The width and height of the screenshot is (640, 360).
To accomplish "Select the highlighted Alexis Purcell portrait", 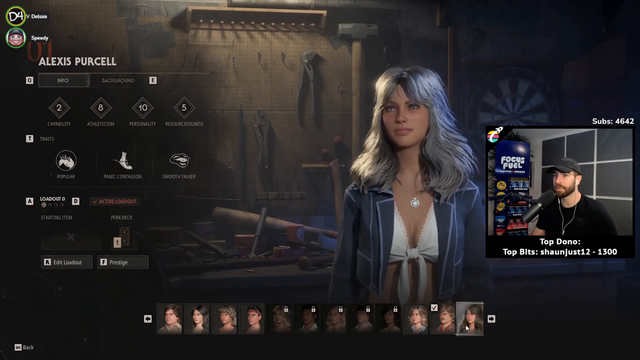I will point(470,319).
